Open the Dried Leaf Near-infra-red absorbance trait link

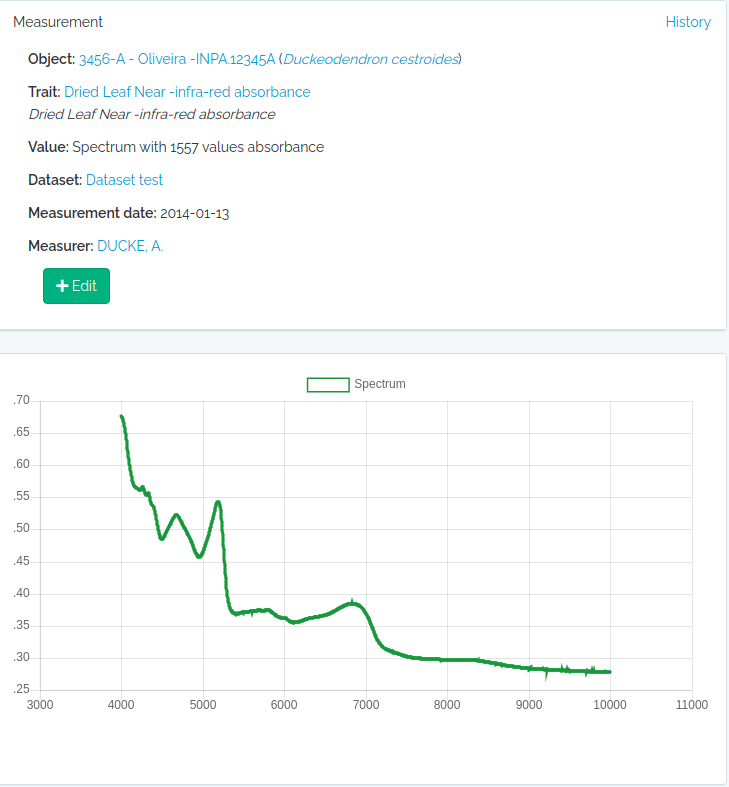pyautogui.click(x=187, y=92)
